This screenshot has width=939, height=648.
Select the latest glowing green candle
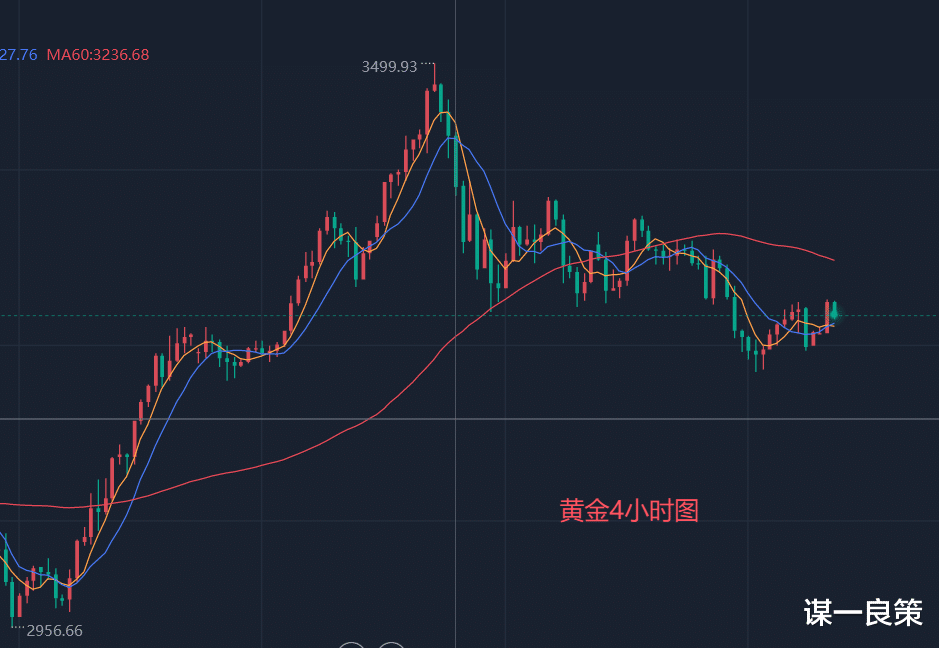coord(834,313)
